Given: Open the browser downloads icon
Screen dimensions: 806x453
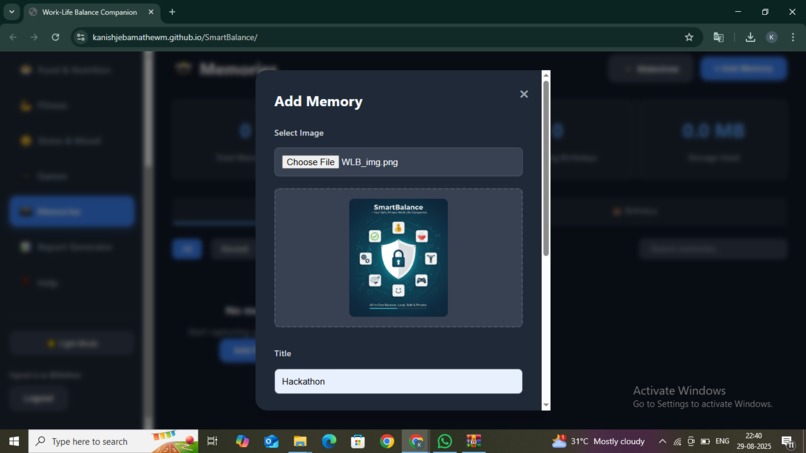Looking at the screenshot, I should point(750,37).
